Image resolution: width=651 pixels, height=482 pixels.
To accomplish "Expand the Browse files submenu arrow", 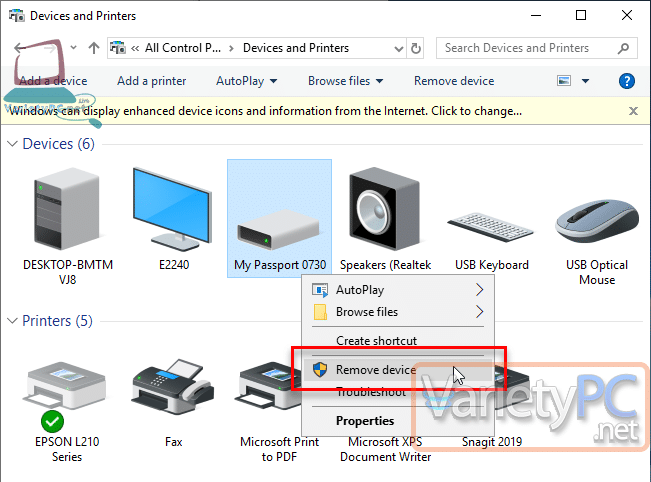I will tap(480, 312).
